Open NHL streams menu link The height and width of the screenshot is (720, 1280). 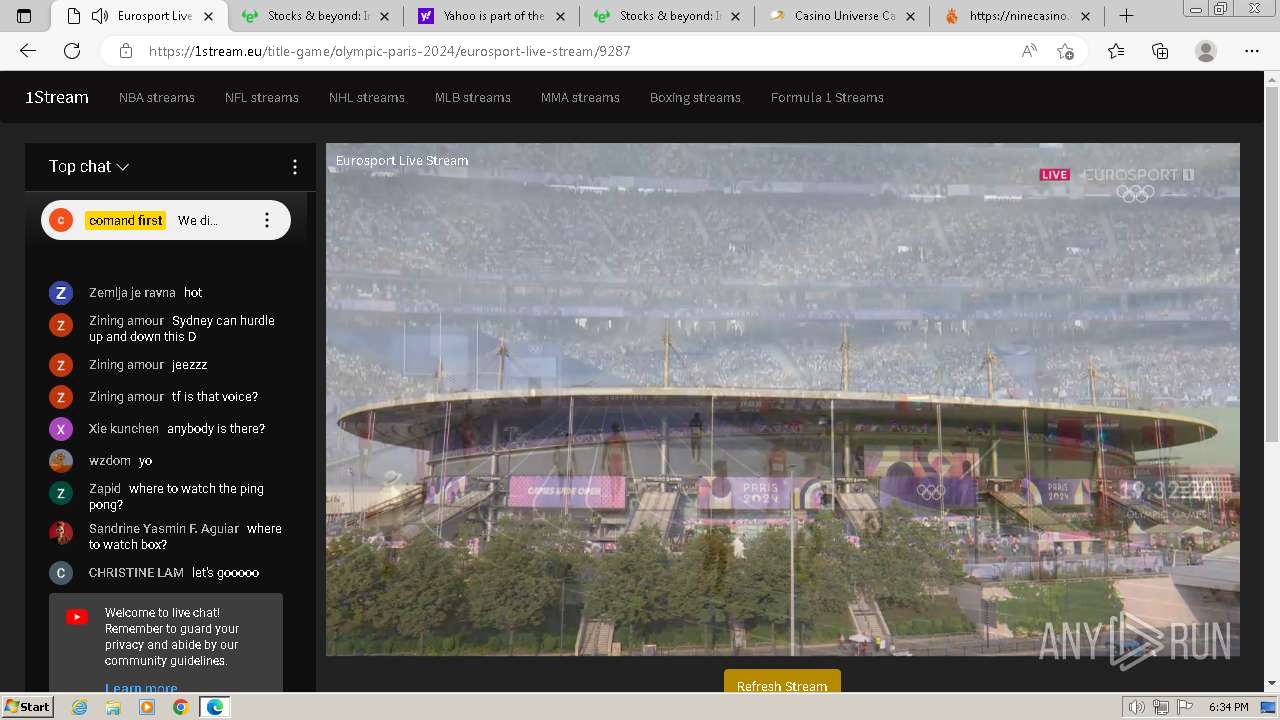click(x=367, y=97)
